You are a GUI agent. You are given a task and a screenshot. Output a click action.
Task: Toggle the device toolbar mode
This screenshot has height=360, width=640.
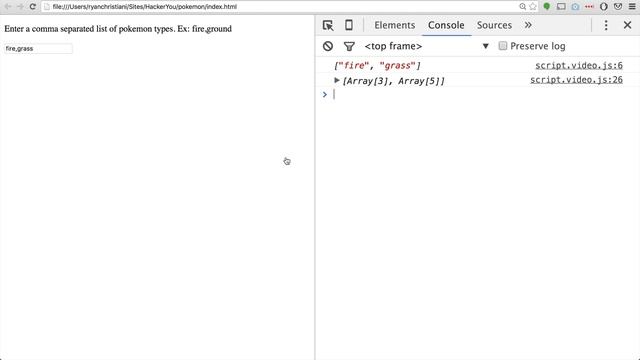(349, 25)
